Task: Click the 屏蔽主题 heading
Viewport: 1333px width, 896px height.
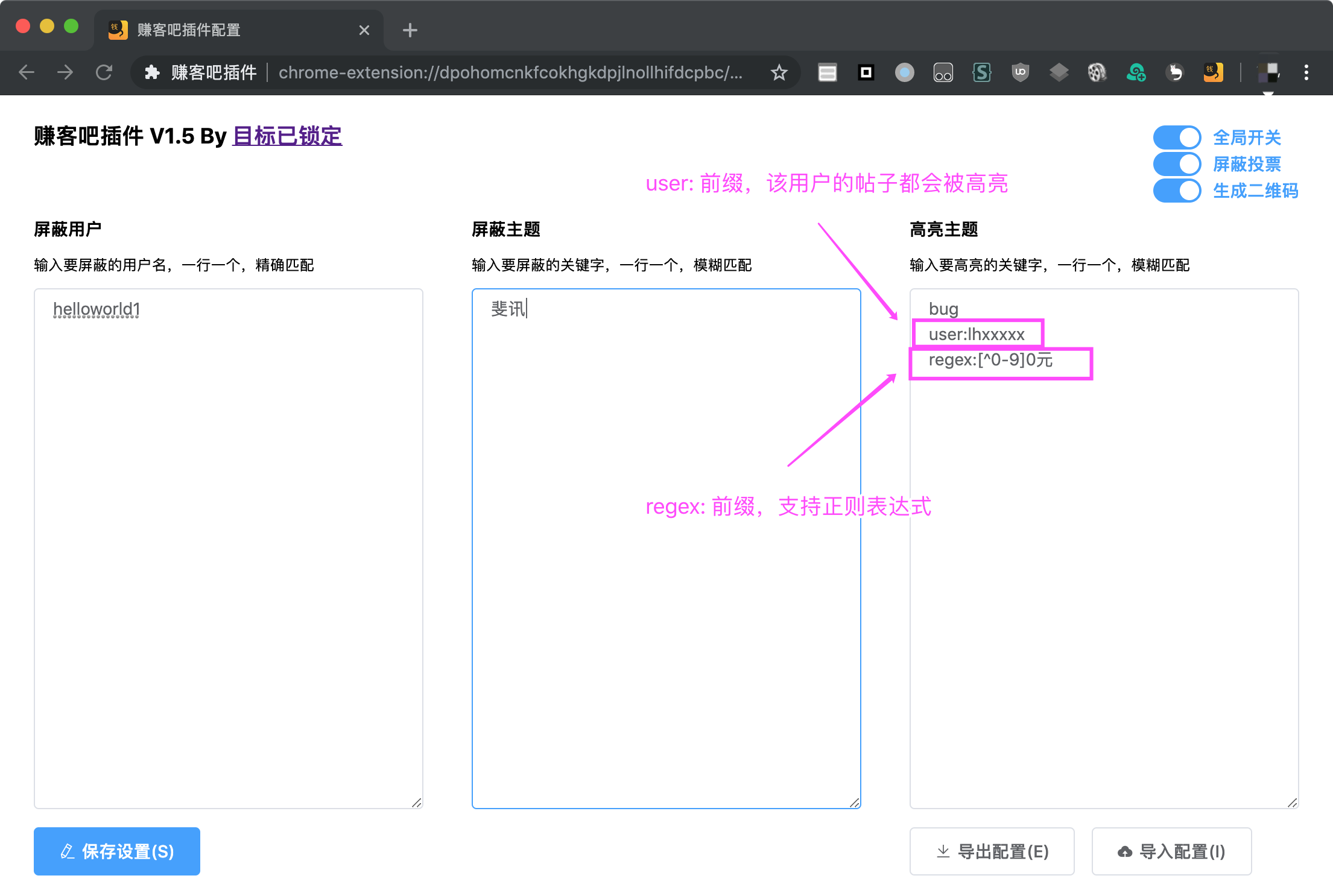Action: click(505, 230)
